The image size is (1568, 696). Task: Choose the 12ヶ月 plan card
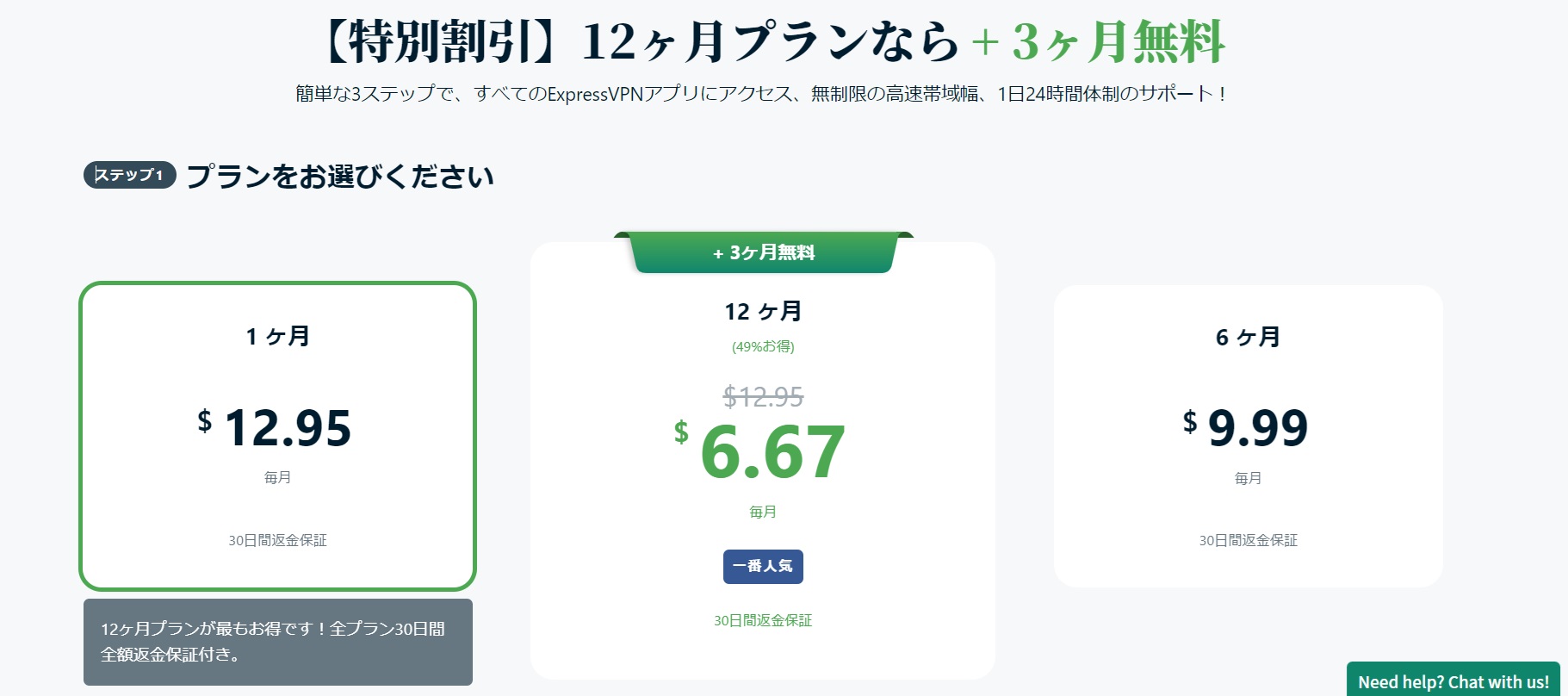click(763, 461)
